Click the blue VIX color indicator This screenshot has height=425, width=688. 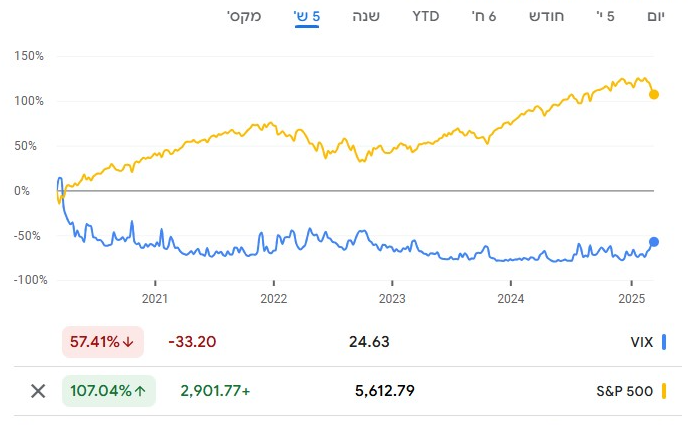664,342
